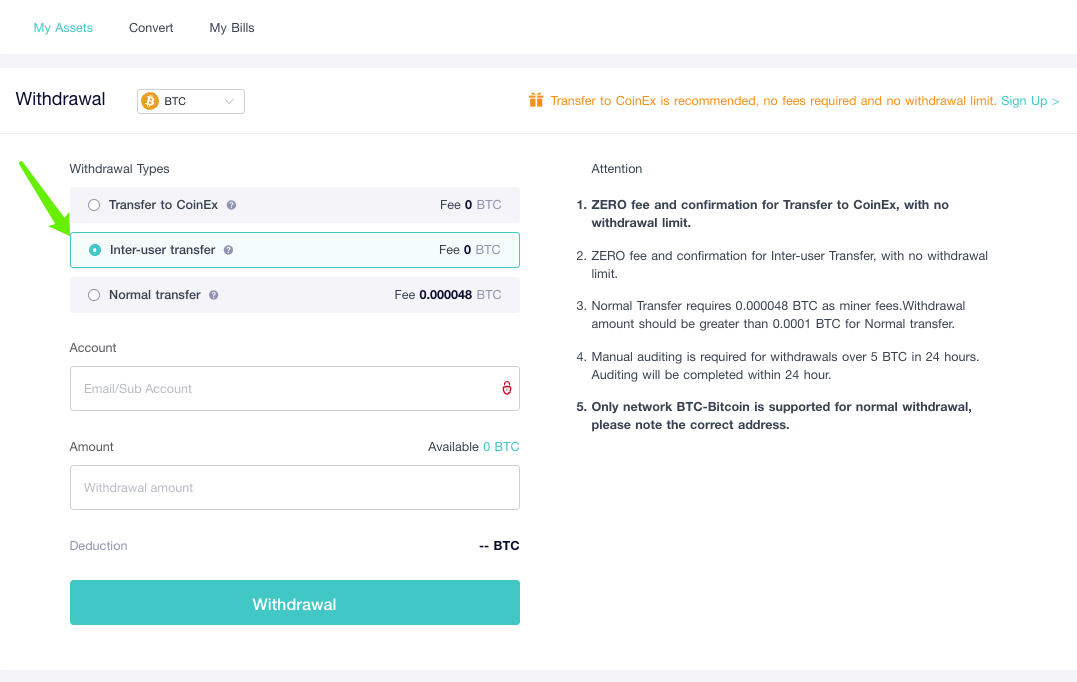Screen dimensions: 1077x682
Task: Click the red lock icon in Account field
Action: point(506,388)
